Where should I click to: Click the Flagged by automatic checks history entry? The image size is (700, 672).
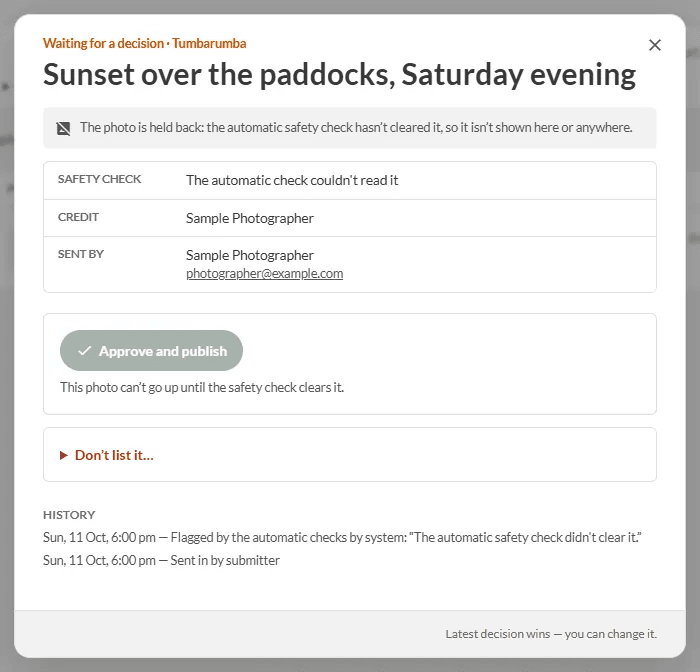pos(342,537)
